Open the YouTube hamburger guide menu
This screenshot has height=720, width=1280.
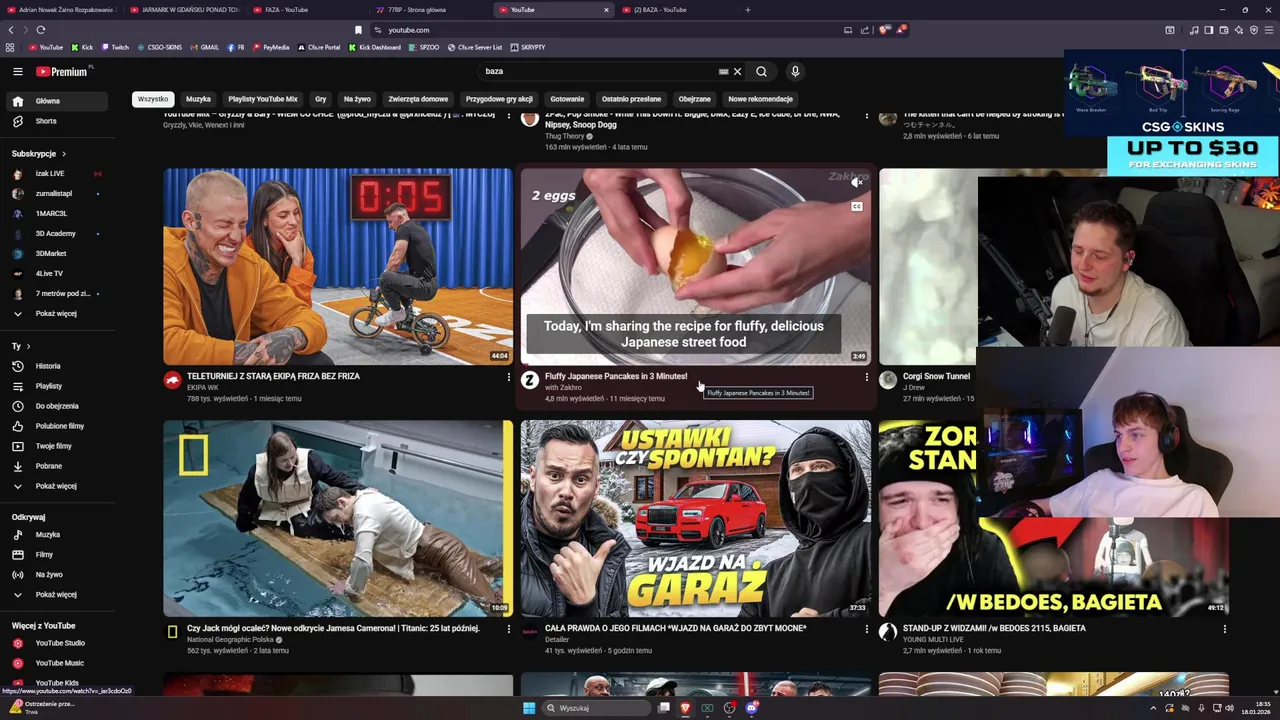point(17,71)
